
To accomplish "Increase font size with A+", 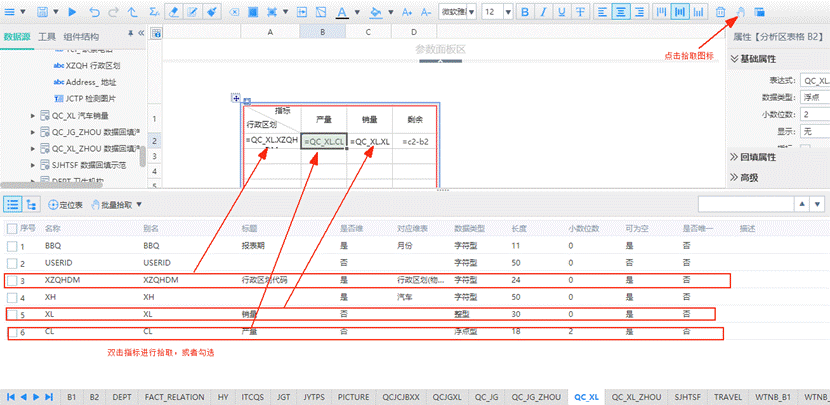I will pyautogui.click(x=407, y=11).
